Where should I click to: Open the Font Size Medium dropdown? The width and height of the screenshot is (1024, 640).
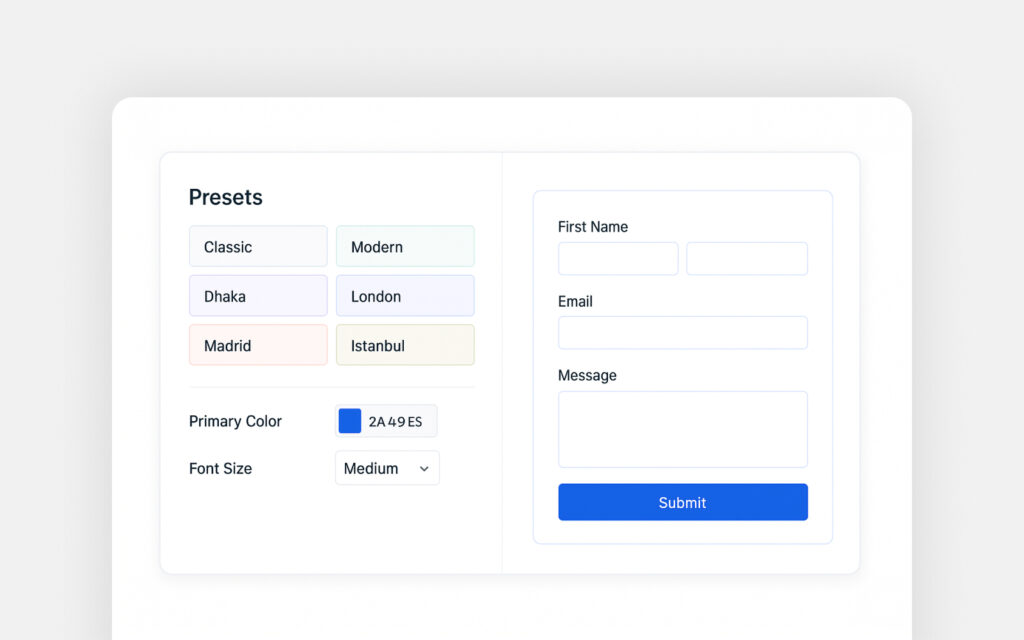(387, 468)
